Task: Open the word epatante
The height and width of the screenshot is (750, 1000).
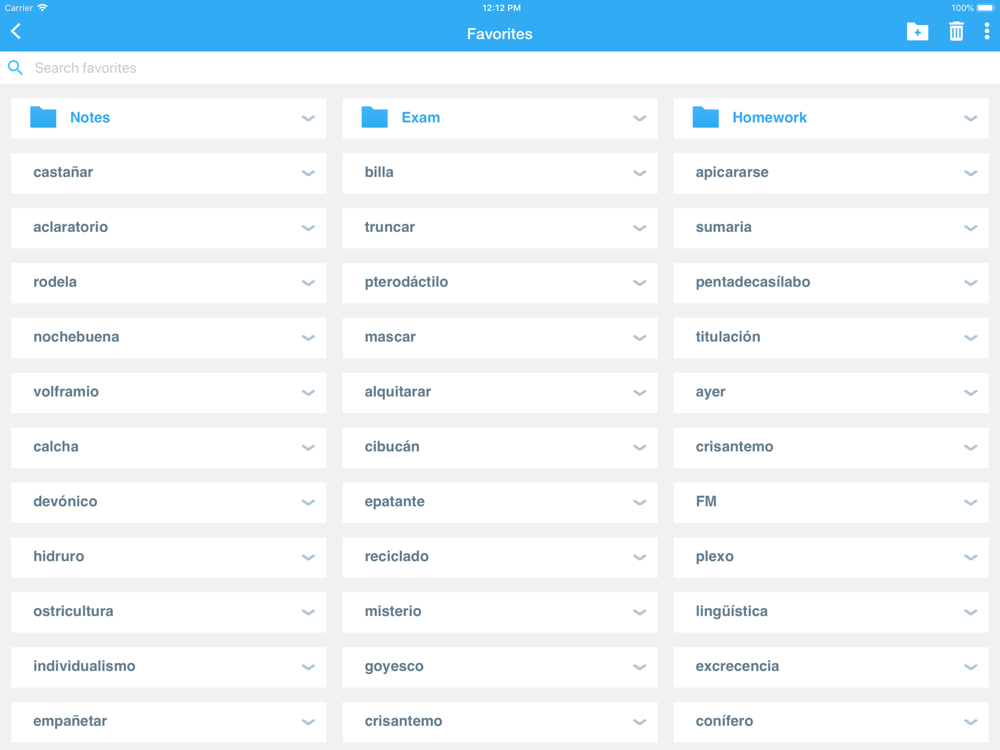Action: [x=395, y=501]
